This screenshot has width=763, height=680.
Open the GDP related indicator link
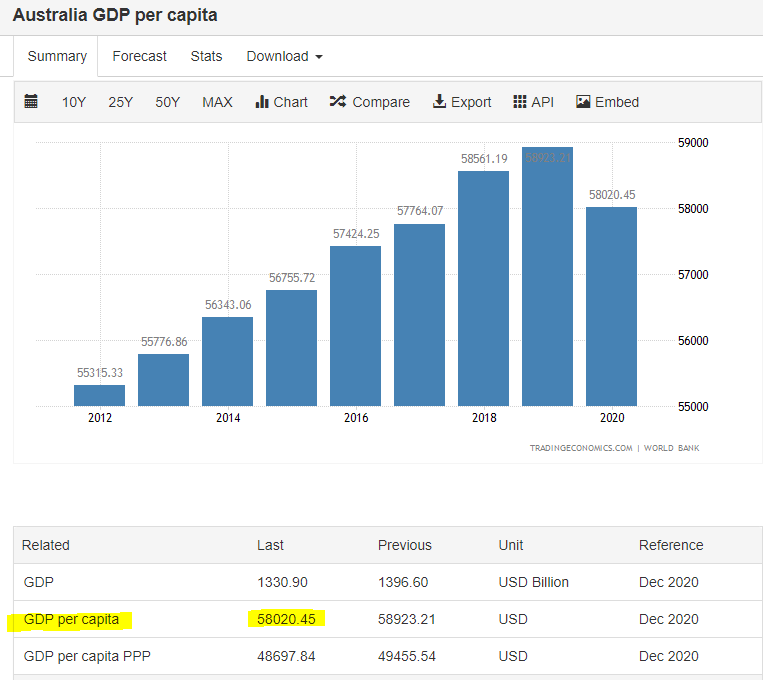38,582
